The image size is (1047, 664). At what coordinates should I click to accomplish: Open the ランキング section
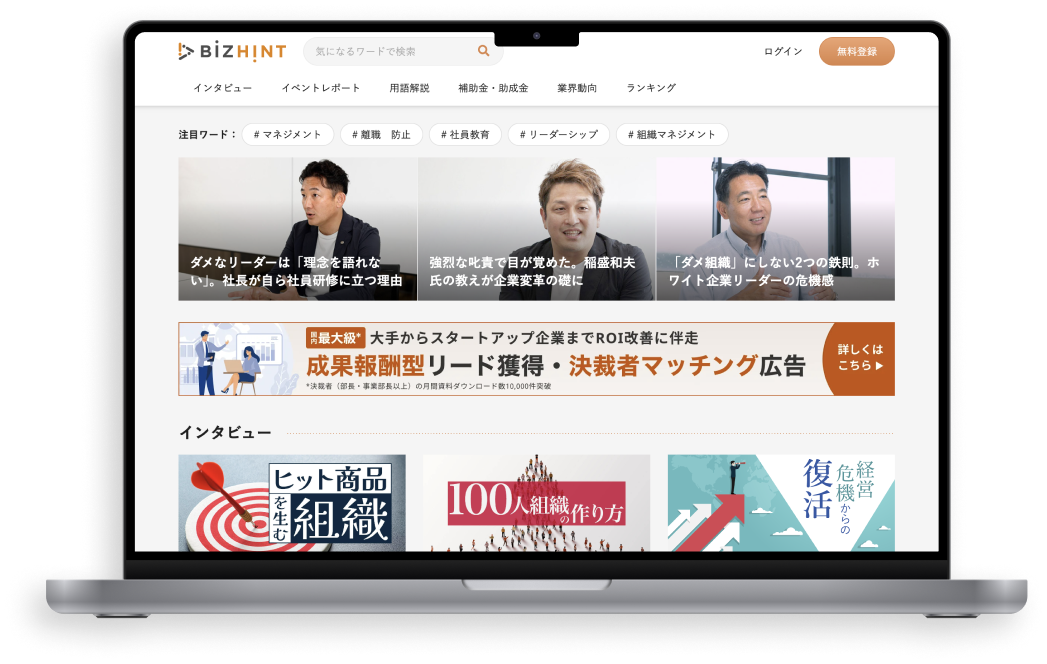[x=654, y=88]
